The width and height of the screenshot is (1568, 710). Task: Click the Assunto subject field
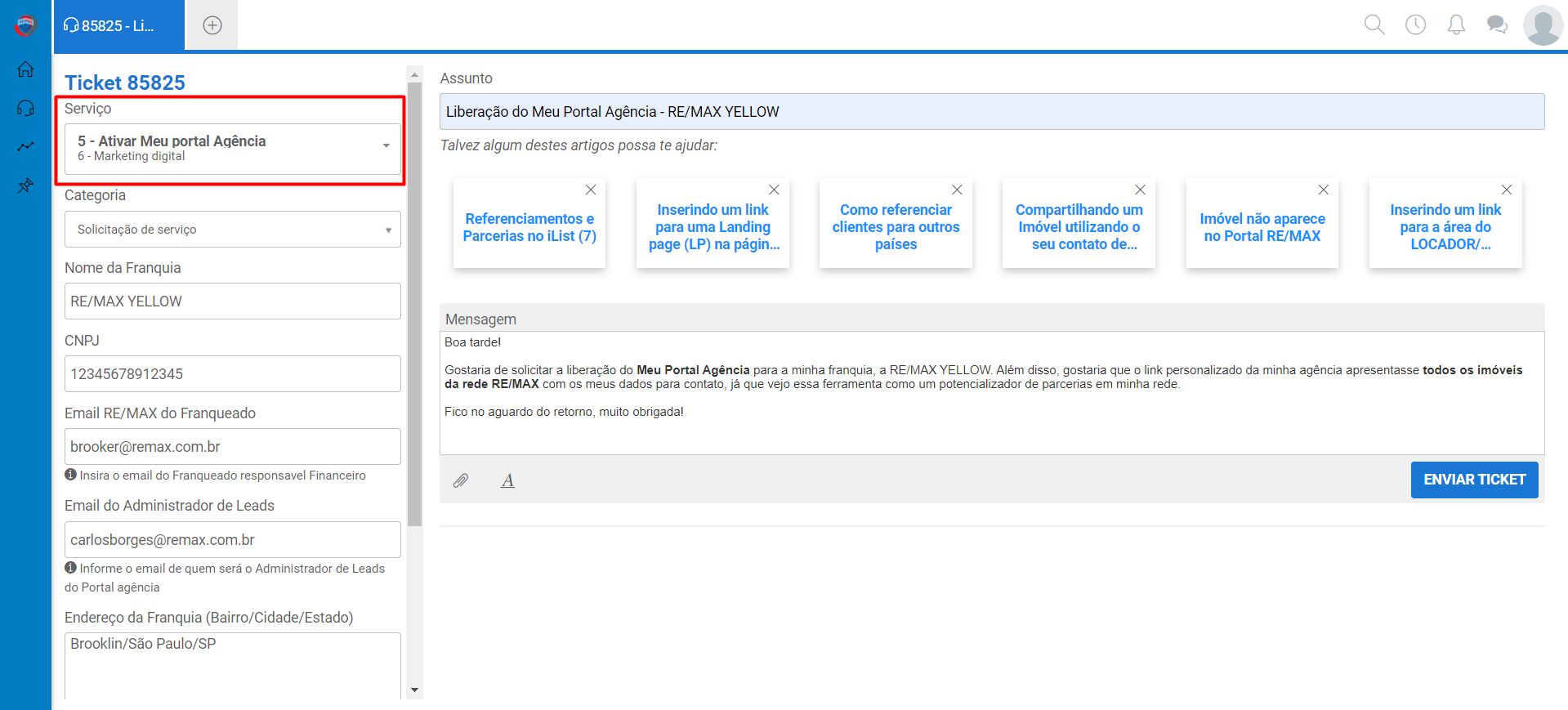(x=992, y=112)
